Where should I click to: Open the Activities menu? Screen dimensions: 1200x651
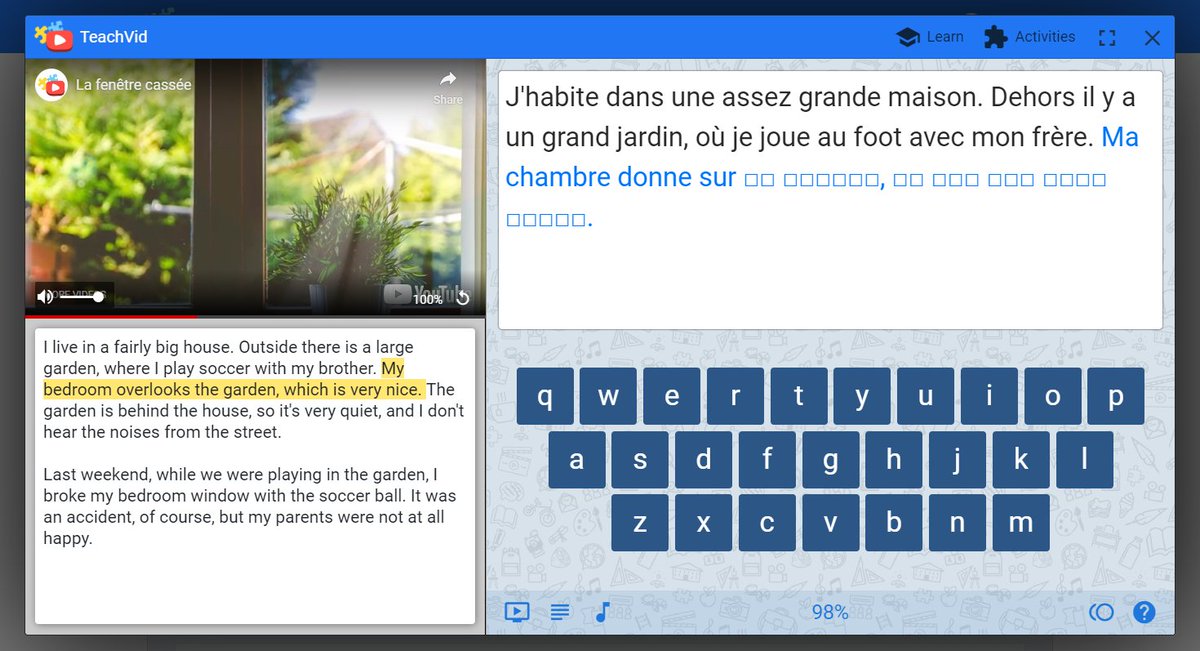pyautogui.click(x=1029, y=37)
